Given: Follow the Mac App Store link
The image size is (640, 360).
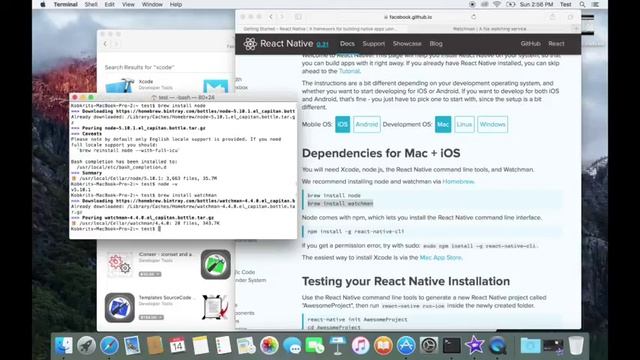Looking at the screenshot, I should click(x=440, y=258).
